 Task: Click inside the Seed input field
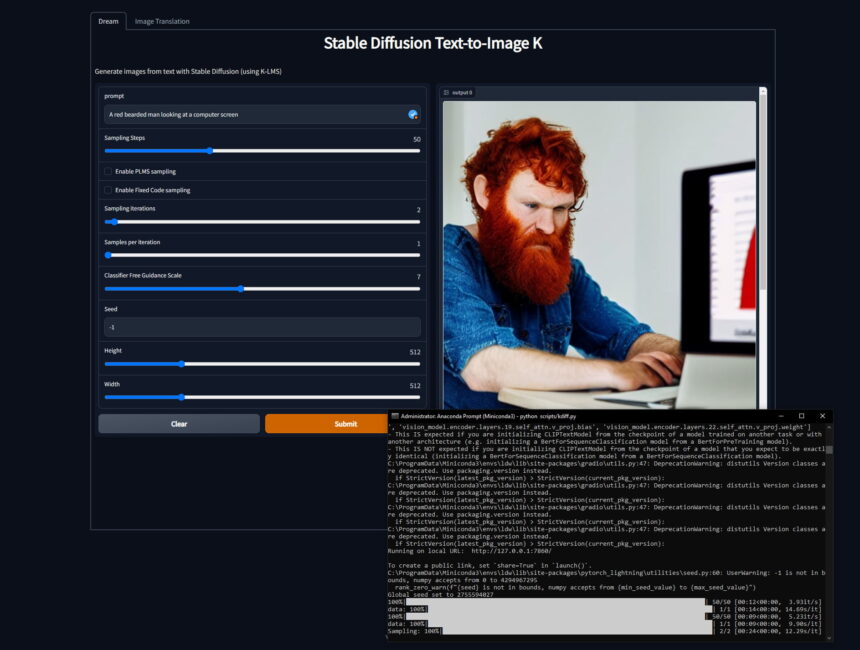pos(262,327)
